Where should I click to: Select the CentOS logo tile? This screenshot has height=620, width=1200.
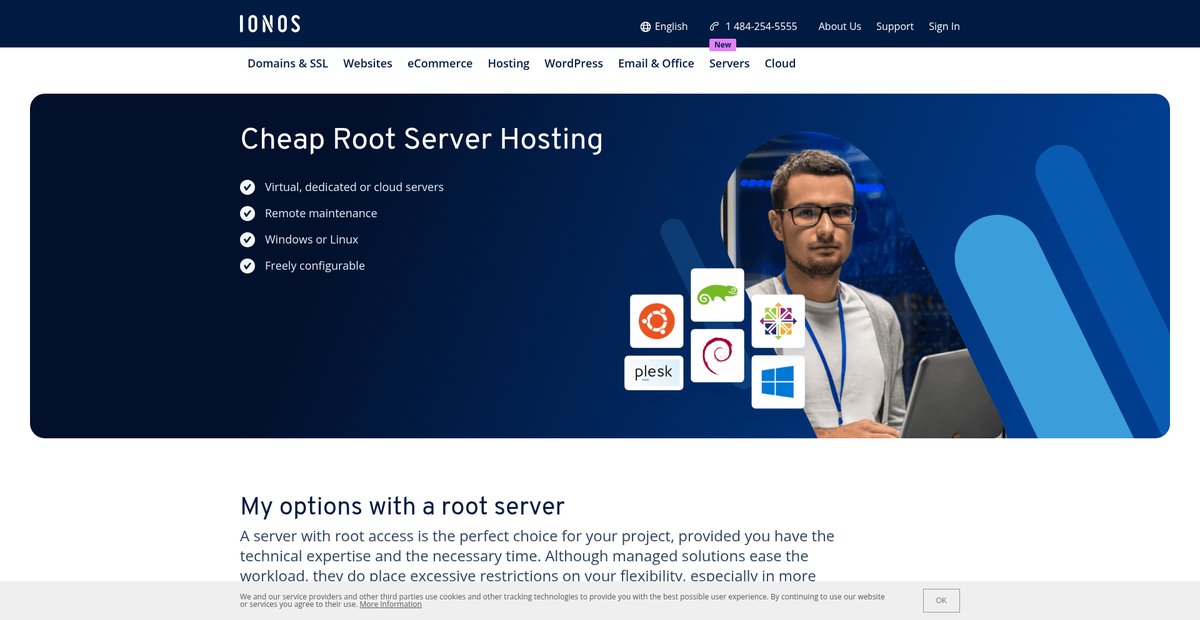(778, 321)
